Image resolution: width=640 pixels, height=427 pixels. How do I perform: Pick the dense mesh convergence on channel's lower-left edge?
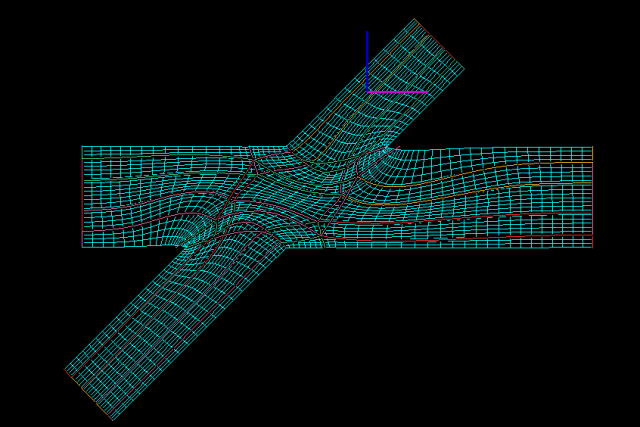pos(187,244)
